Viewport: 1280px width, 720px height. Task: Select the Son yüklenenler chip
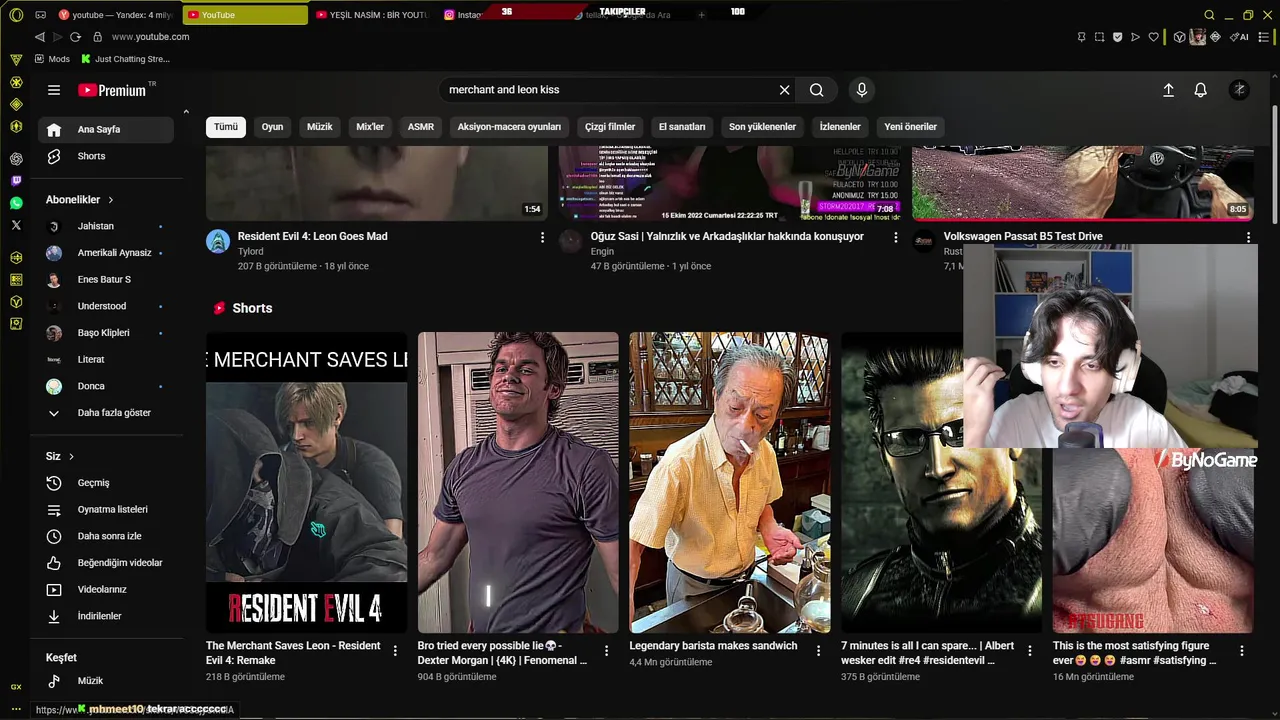[x=762, y=127]
